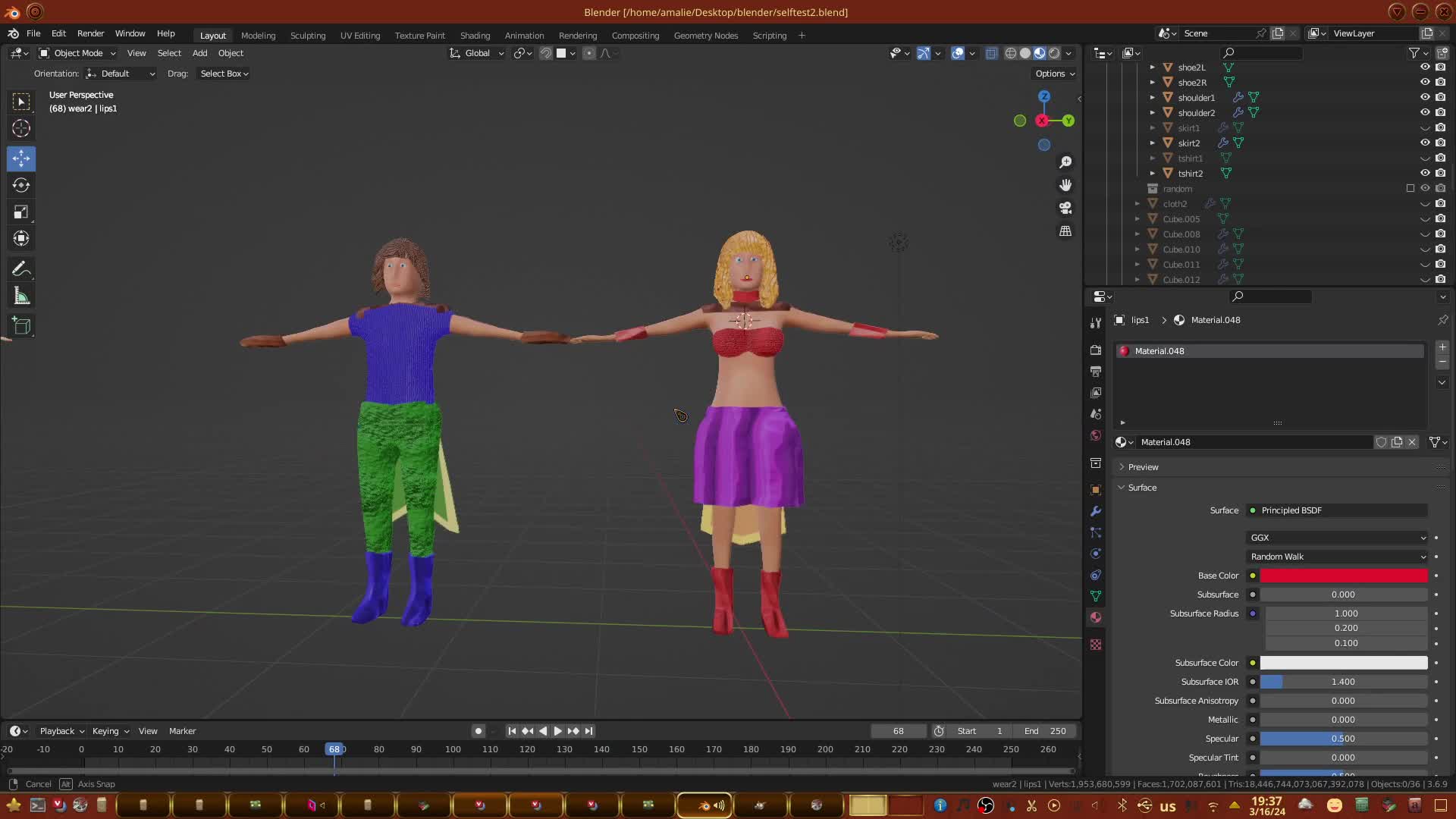This screenshot has width=1456, height=819.
Task: Activate the Scale tool
Action: click(21, 212)
